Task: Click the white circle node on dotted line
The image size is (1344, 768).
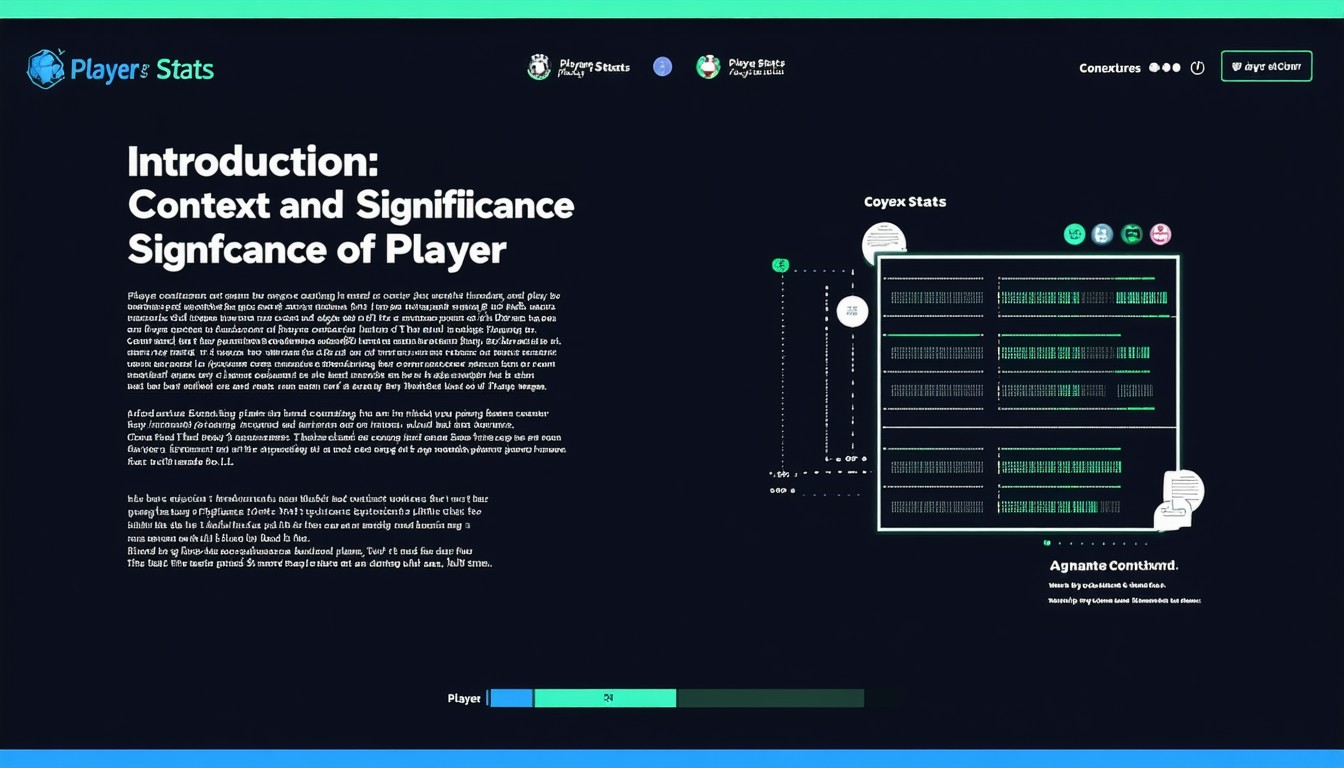Action: click(x=852, y=311)
